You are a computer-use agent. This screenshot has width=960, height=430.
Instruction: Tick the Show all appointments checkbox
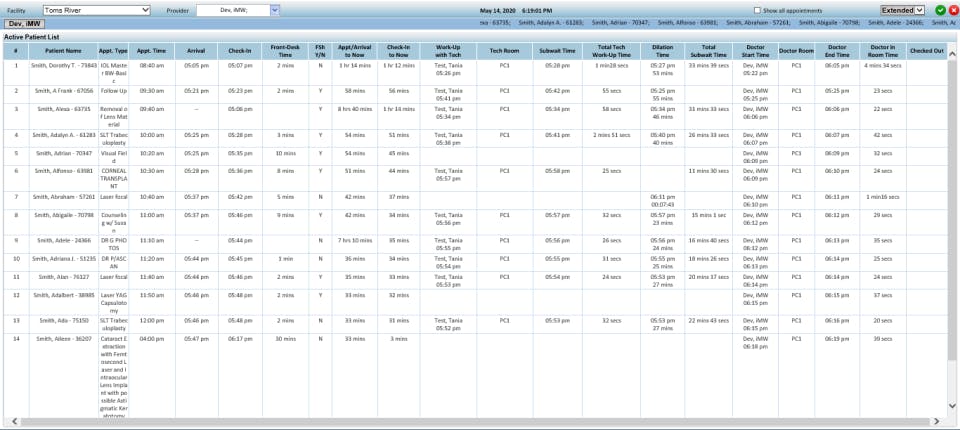coord(757,10)
